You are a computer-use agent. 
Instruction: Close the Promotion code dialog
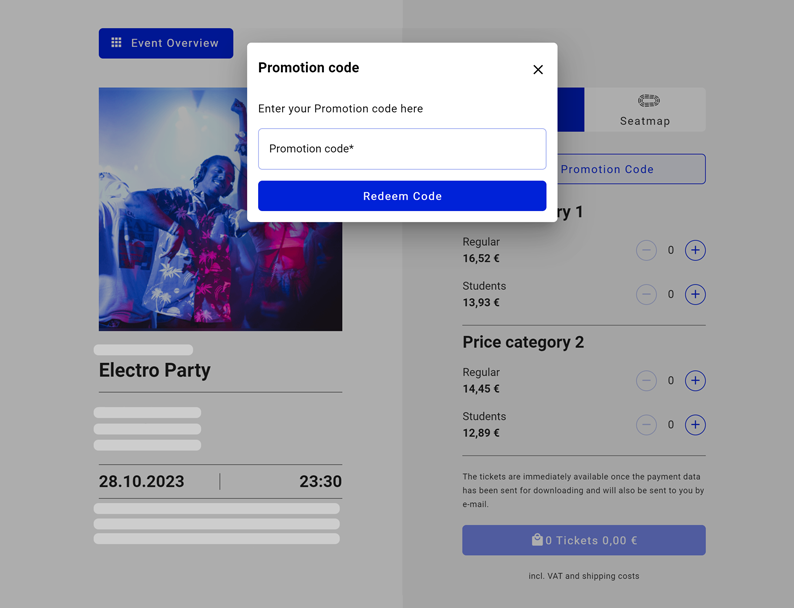click(x=538, y=70)
